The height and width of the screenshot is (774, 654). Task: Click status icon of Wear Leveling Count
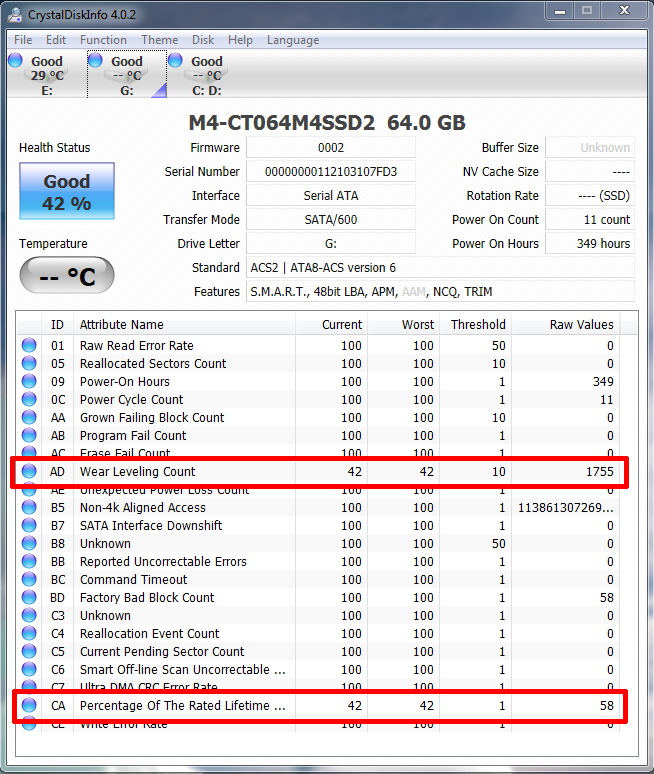point(29,471)
